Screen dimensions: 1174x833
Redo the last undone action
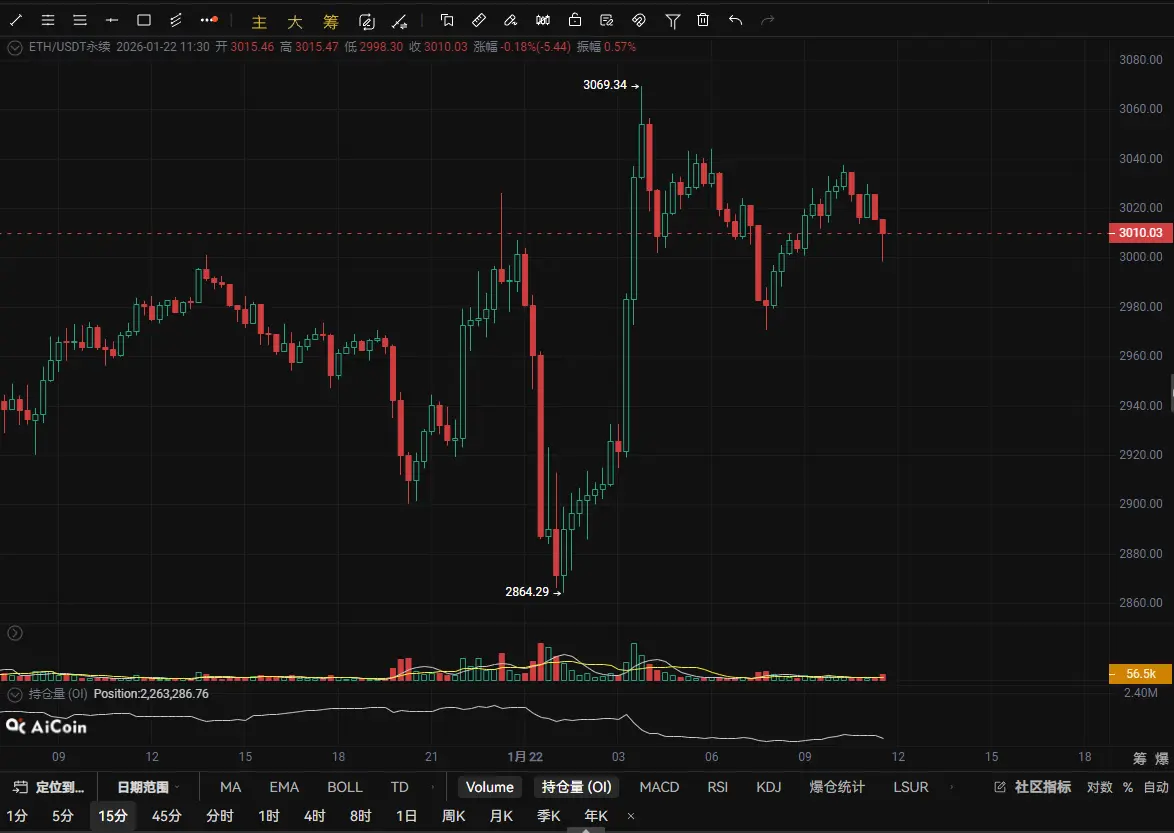click(x=767, y=20)
